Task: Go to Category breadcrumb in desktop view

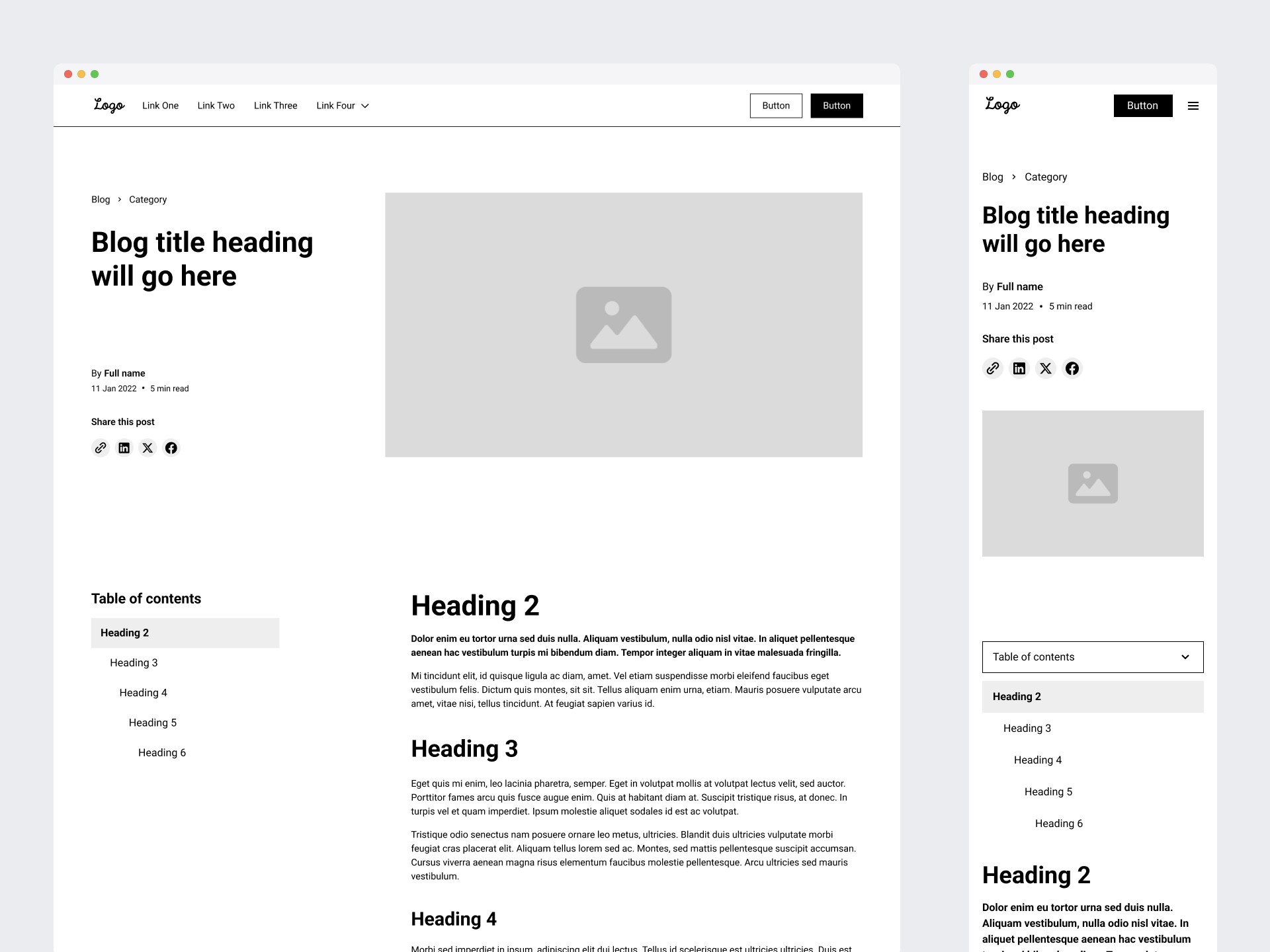Action: tap(148, 200)
